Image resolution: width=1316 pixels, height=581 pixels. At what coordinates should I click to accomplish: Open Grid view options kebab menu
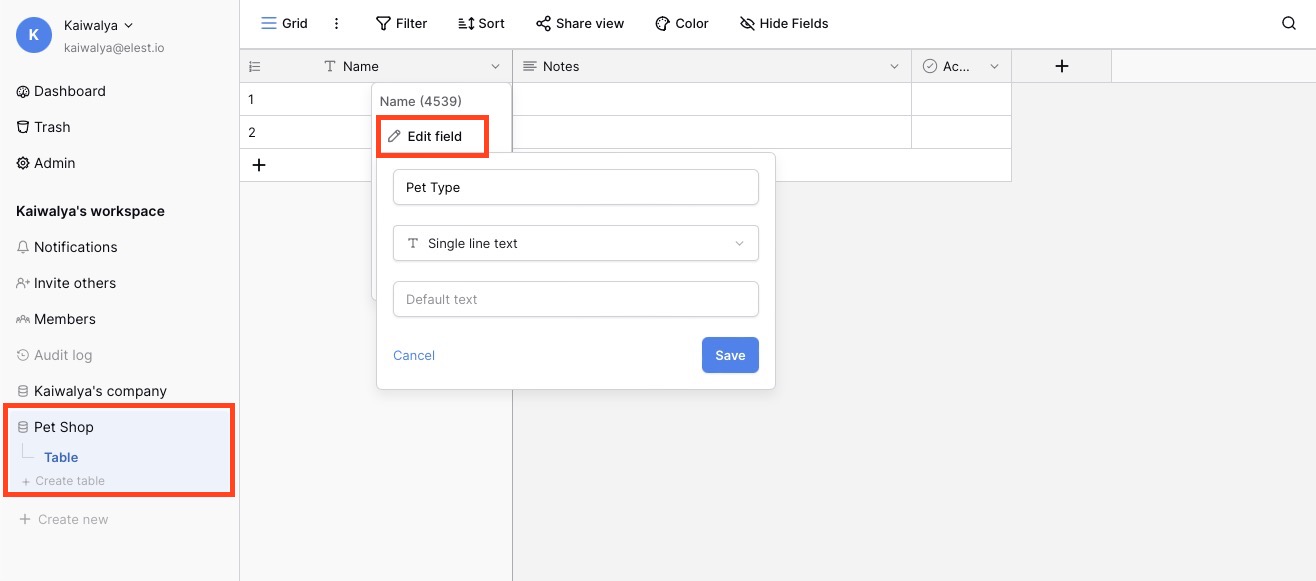(336, 23)
